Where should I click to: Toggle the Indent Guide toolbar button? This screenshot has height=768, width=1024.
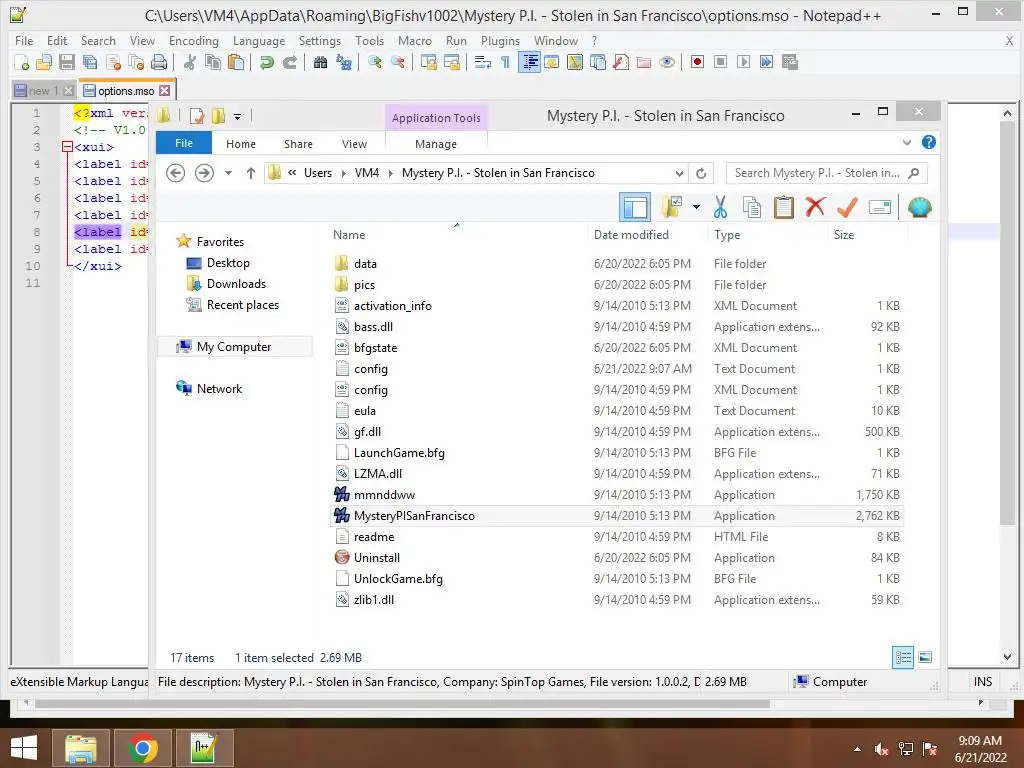point(530,62)
